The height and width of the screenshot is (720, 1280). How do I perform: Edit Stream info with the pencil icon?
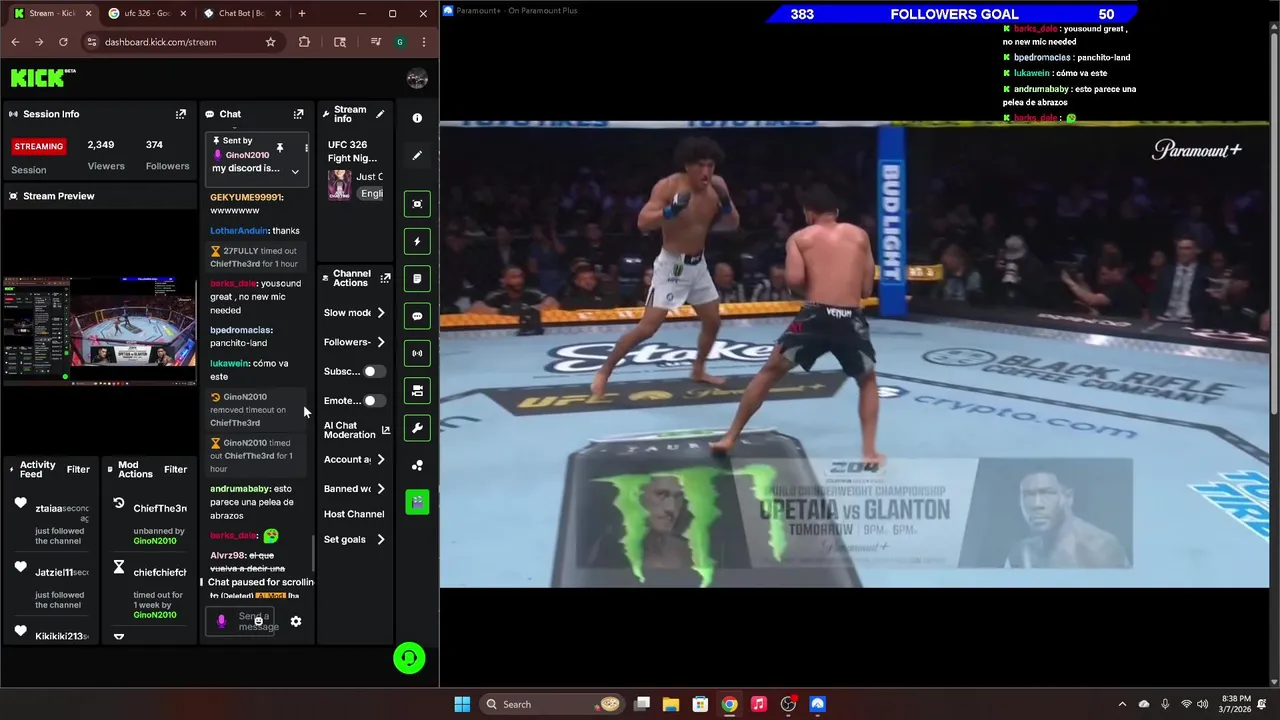[380, 114]
